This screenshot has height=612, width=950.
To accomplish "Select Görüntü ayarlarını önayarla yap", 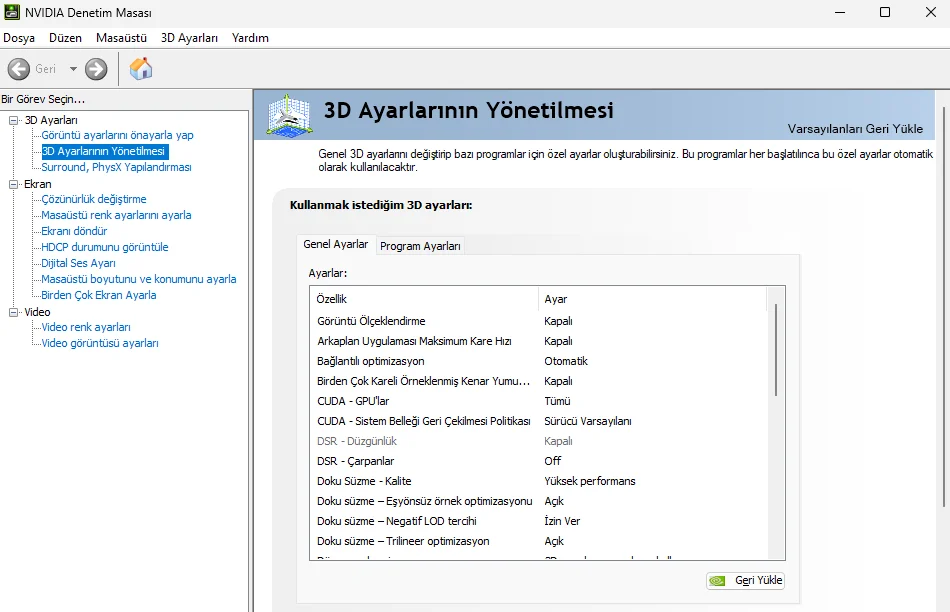I will click(118, 135).
